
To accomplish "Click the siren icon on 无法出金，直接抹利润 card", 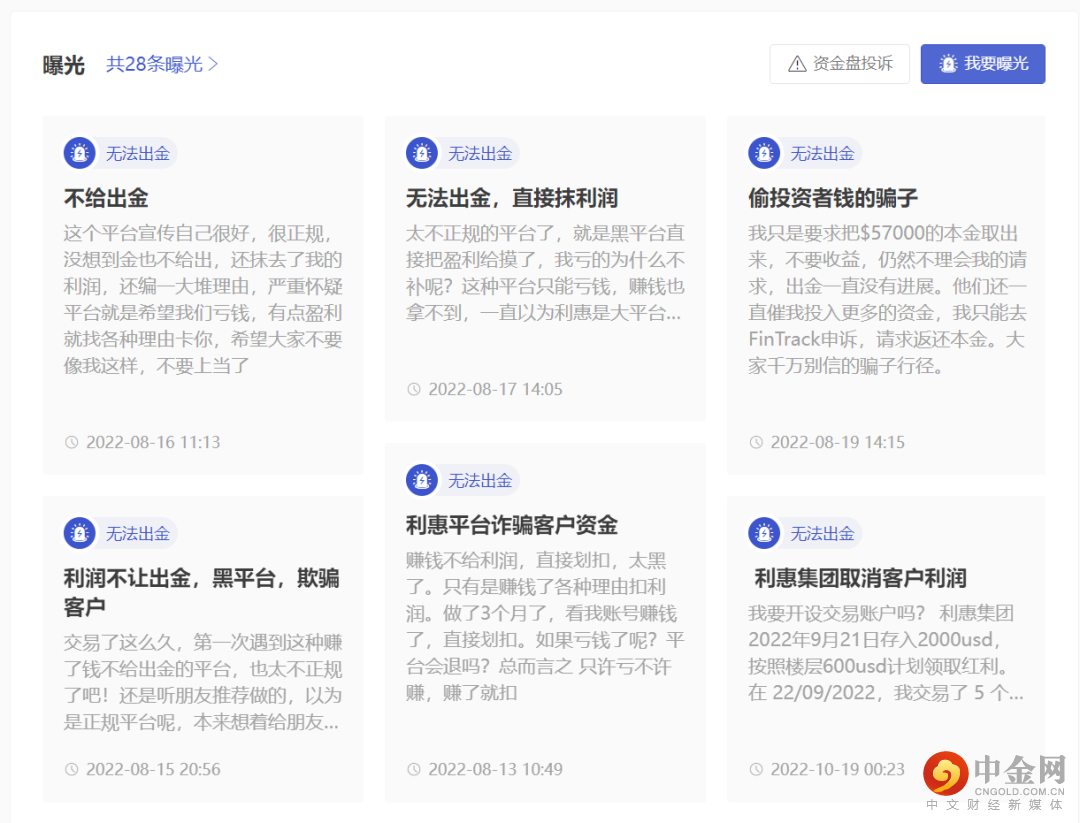I will tap(422, 153).
